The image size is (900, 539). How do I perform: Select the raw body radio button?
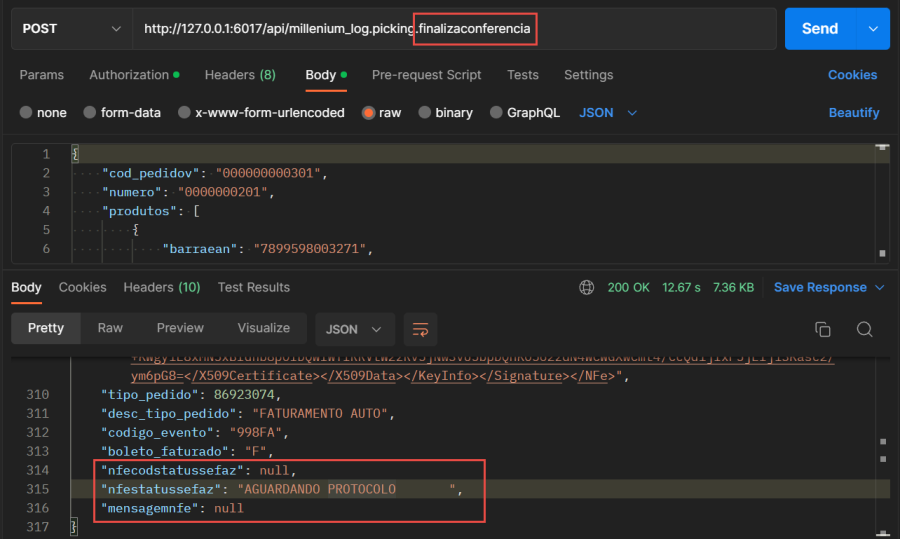click(369, 113)
